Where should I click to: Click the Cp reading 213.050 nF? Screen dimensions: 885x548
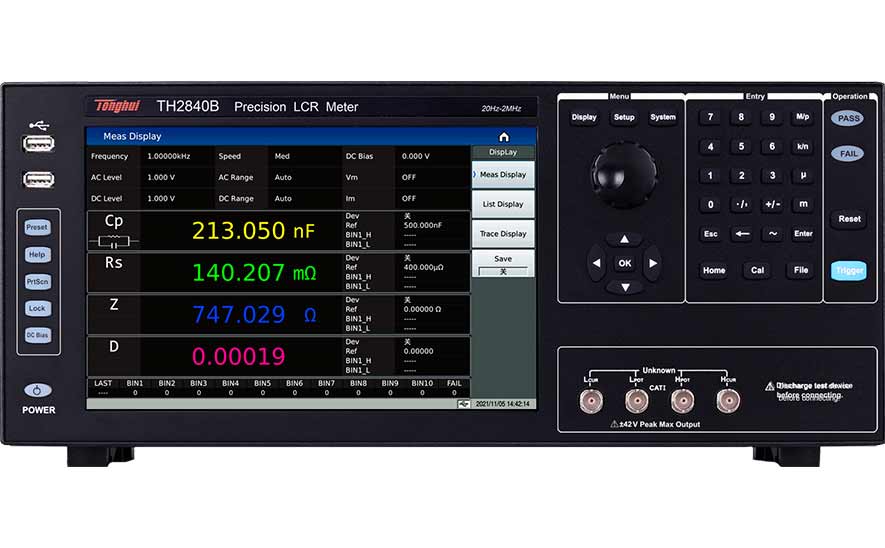pyautogui.click(x=253, y=231)
